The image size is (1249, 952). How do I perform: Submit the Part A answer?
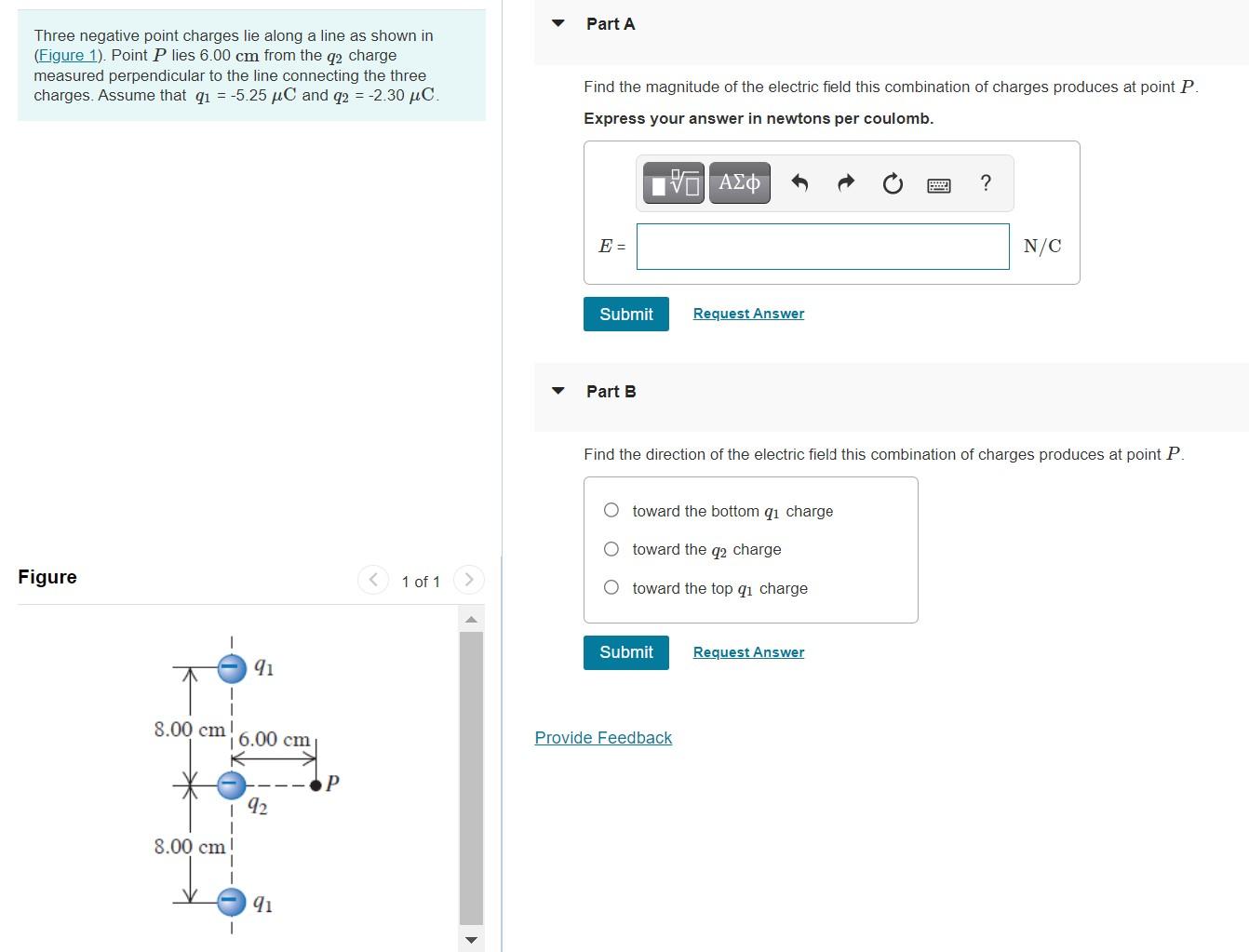pos(625,314)
